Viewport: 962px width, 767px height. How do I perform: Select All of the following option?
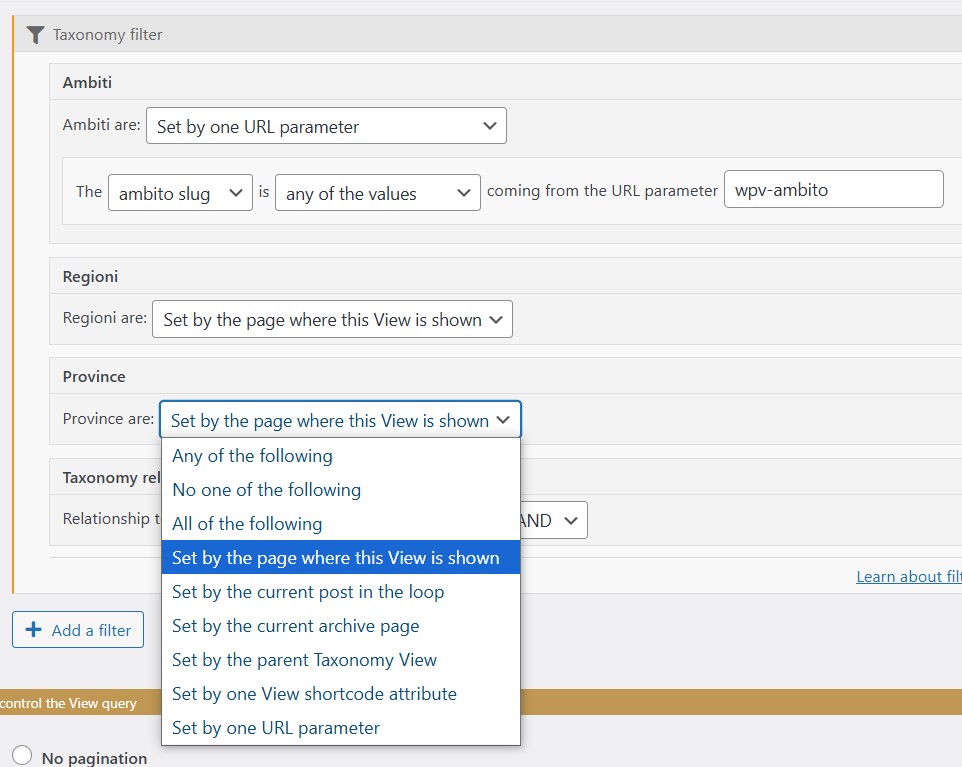(247, 524)
